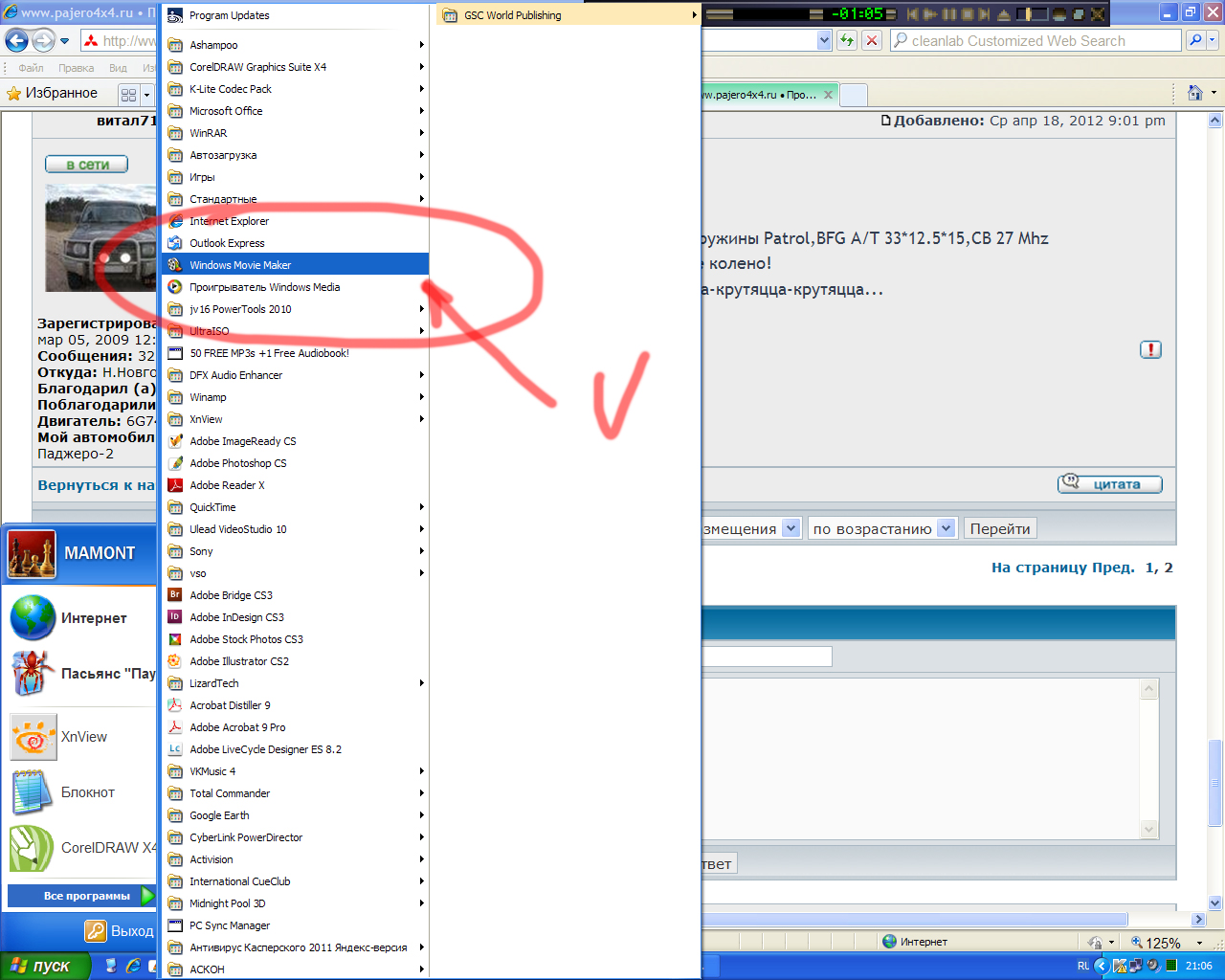
Task: Skip to next track in Winamp bar
Action: (986, 14)
